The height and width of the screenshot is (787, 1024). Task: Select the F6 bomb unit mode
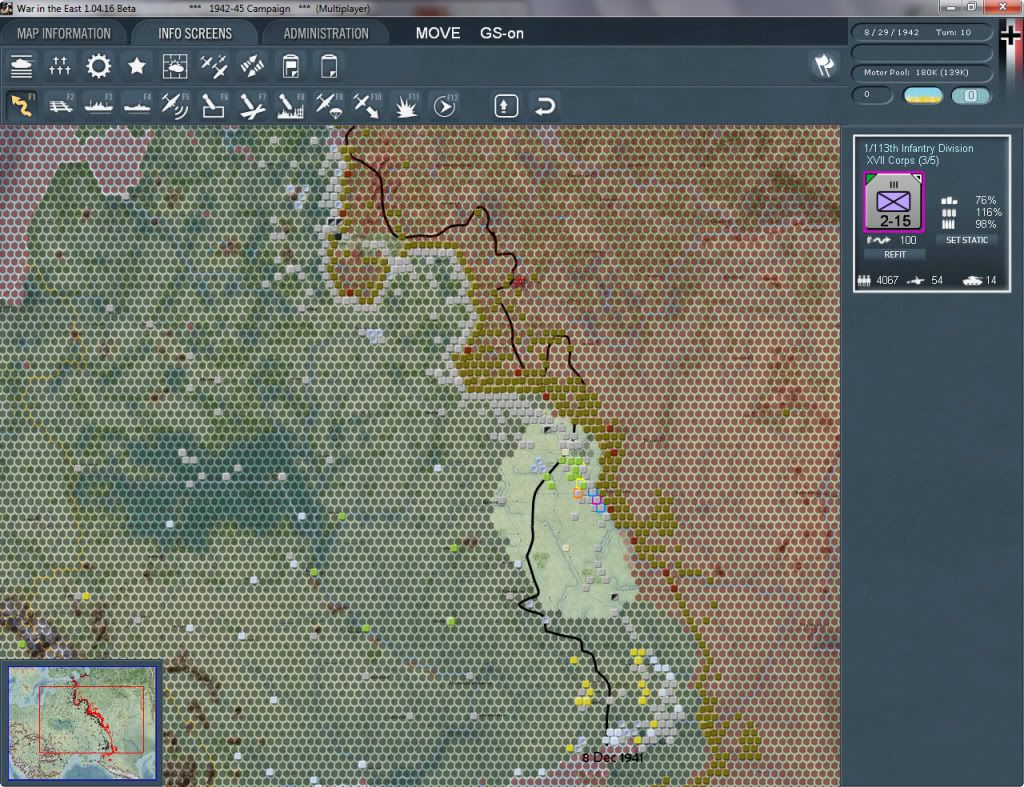tap(214, 105)
